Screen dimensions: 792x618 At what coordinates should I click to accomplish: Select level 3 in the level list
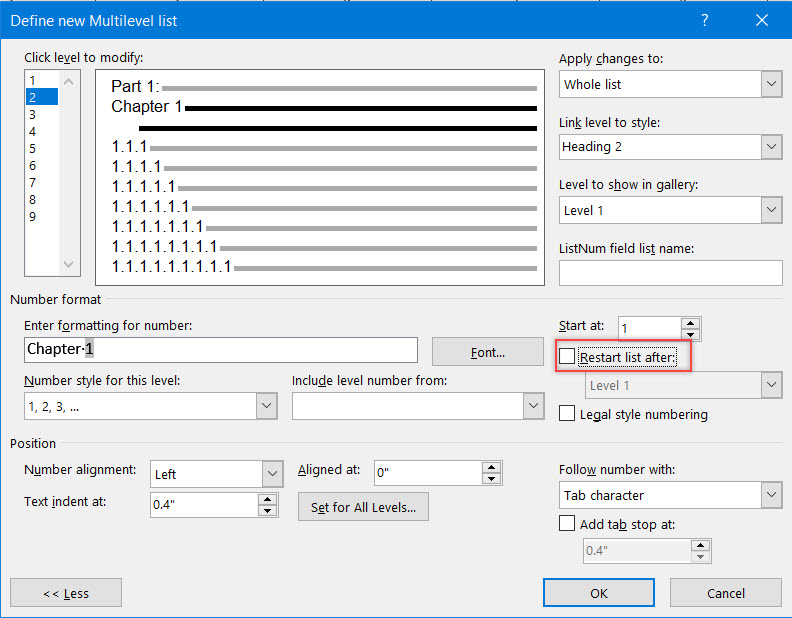point(42,115)
